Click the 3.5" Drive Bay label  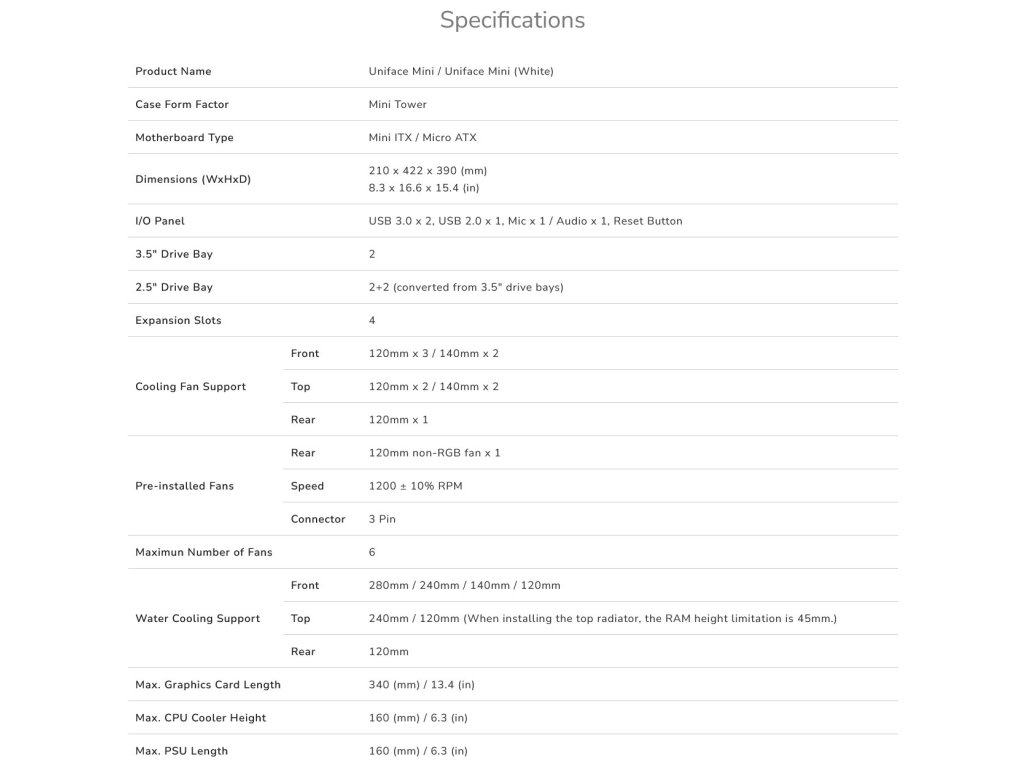(x=174, y=254)
